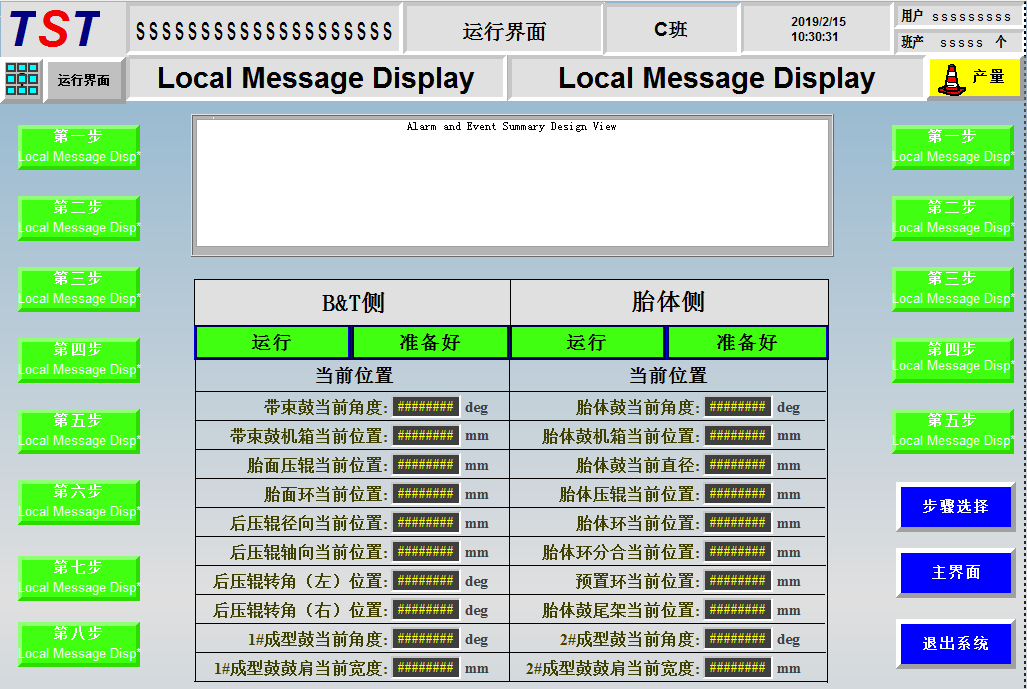Click the C班 shift header field
Screen dimensions: 1027x689
pos(670,30)
